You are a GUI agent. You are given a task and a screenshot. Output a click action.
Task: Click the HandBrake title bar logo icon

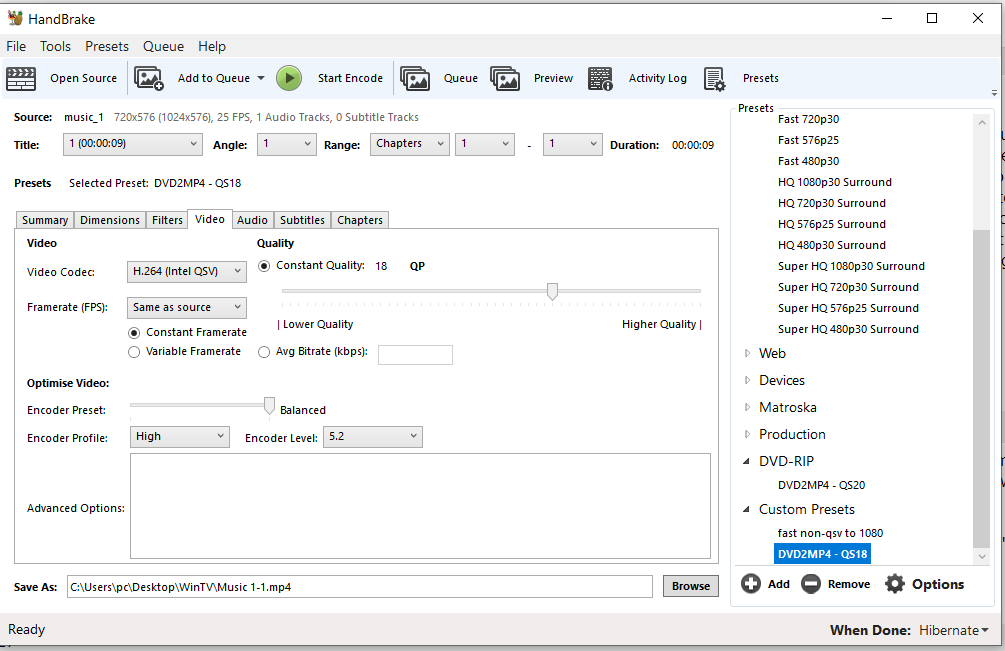tap(15, 18)
